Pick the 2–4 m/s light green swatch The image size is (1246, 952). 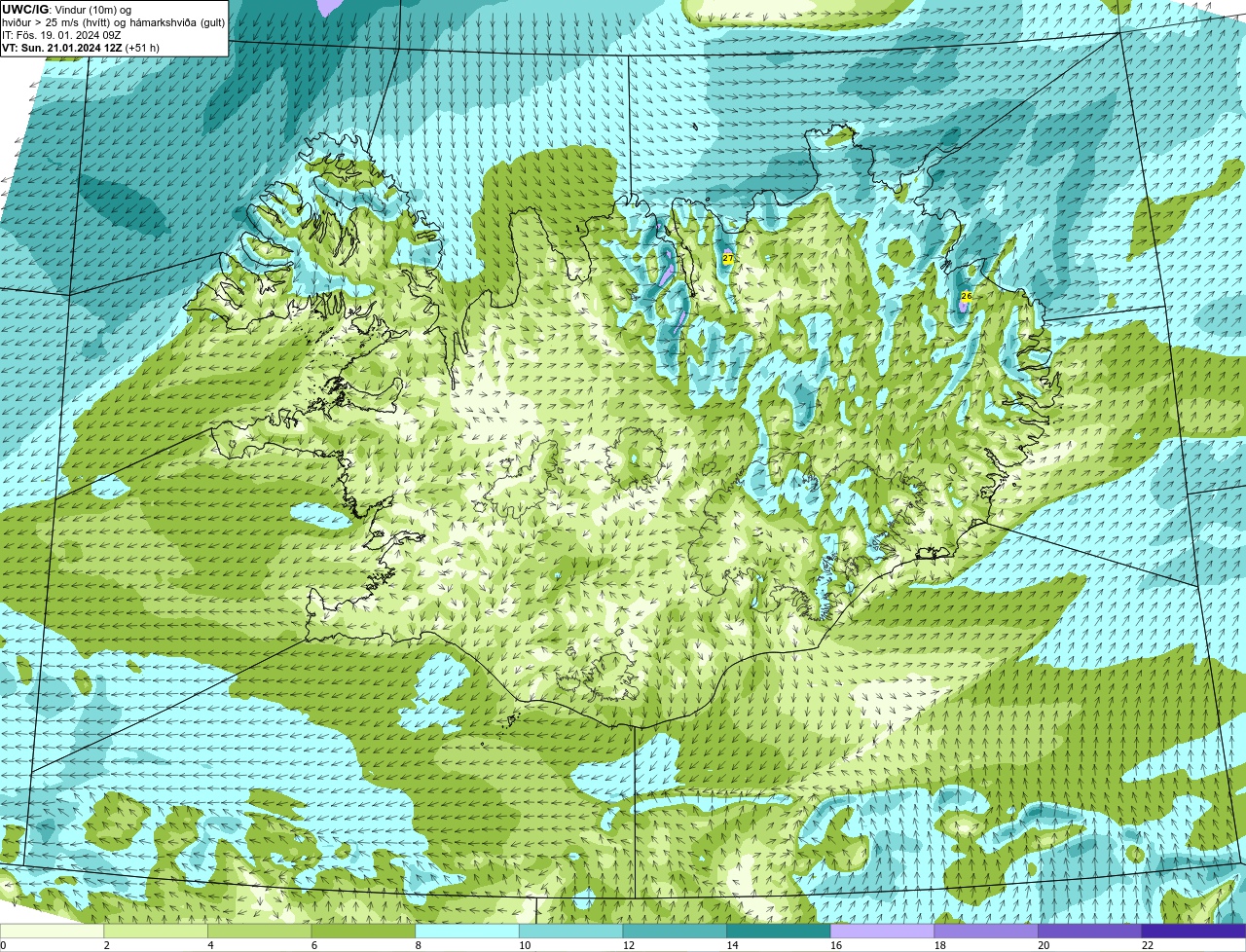tap(156, 931)
